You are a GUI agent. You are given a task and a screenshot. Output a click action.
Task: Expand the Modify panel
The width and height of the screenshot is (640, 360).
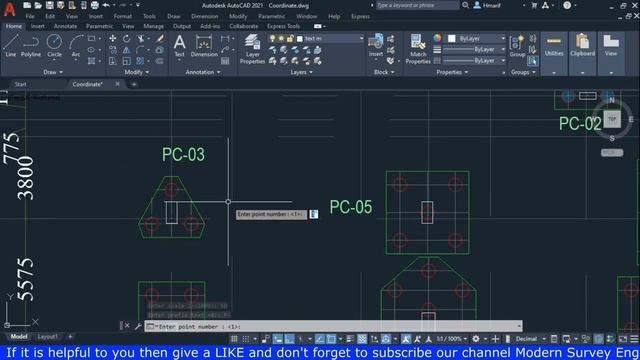[x=137, y=72]
